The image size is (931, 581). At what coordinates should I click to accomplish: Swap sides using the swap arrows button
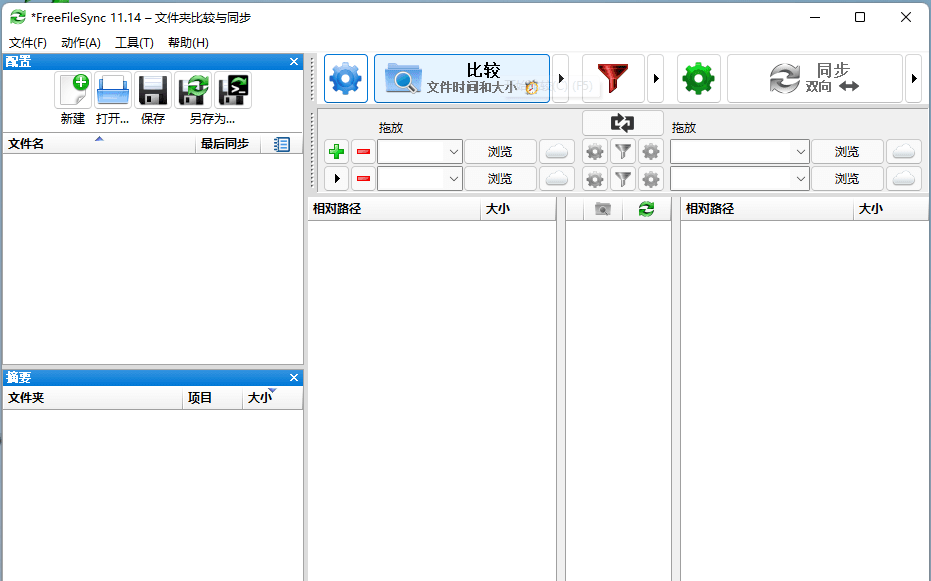622,123
